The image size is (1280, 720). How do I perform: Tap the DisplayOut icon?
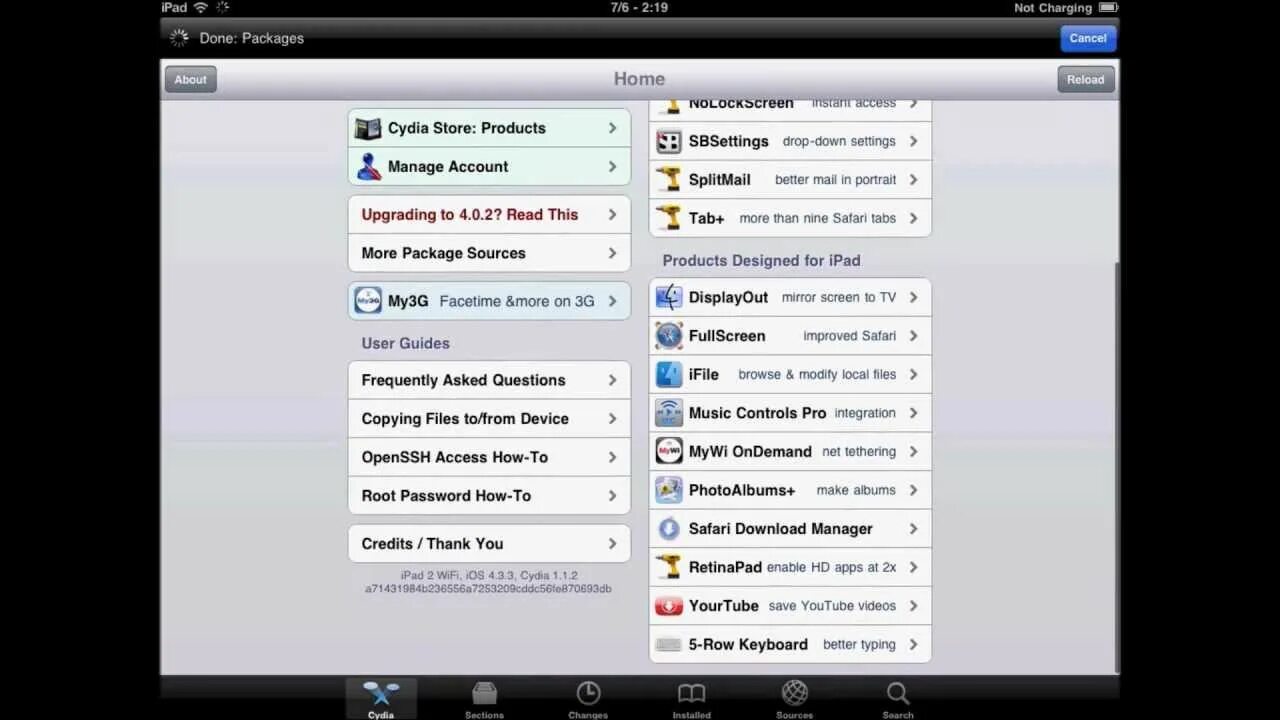point(669,297)
